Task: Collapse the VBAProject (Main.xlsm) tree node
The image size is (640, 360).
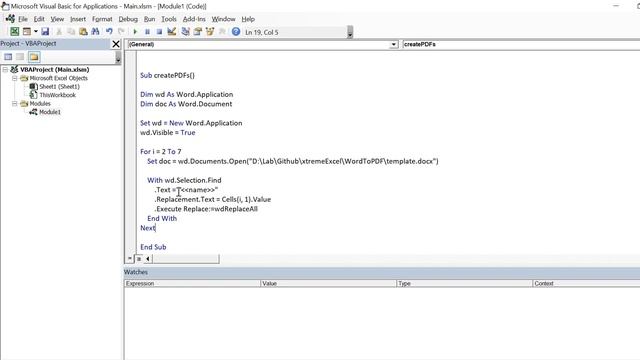Action: coord(5,69)
